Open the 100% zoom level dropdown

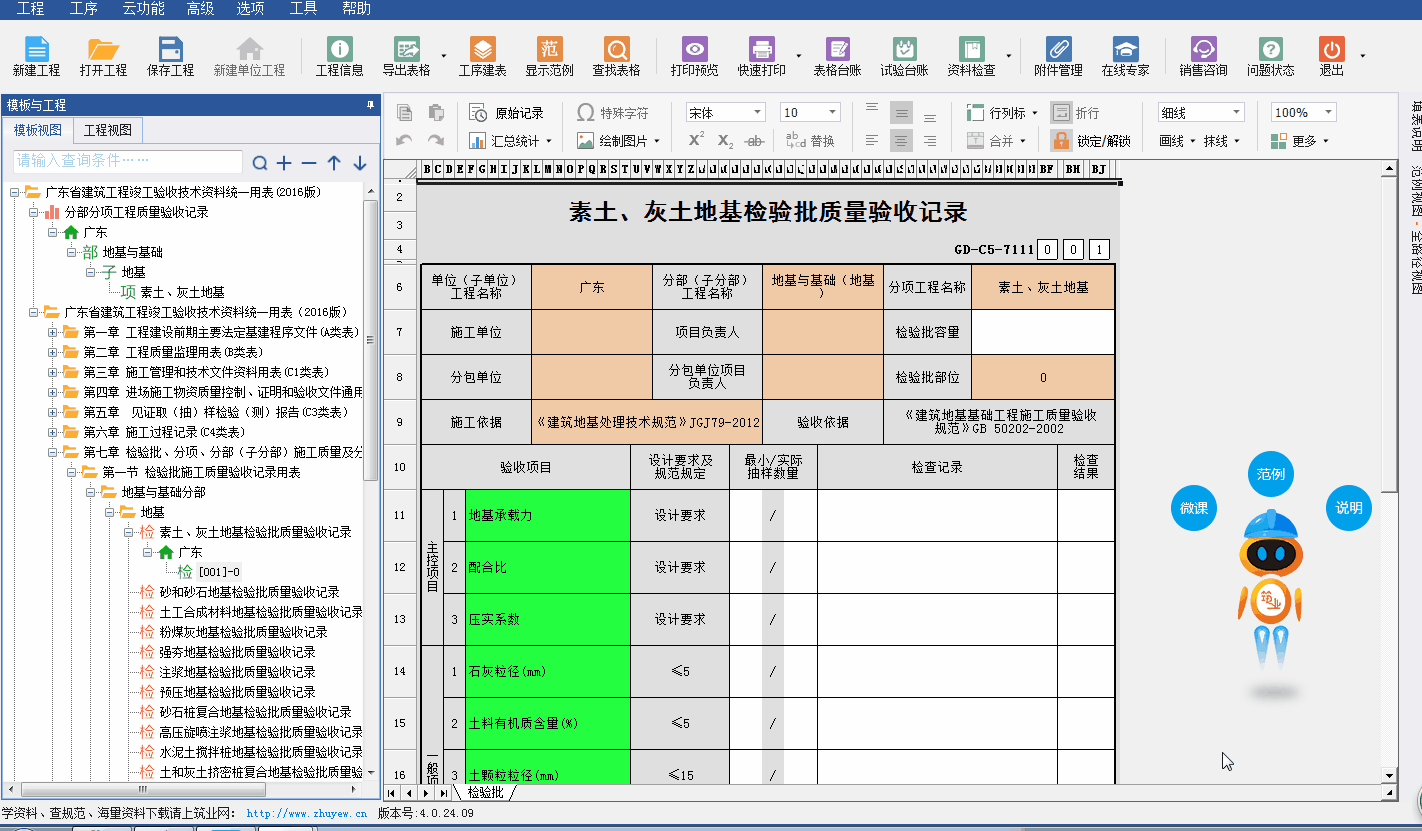(1302, 113)
